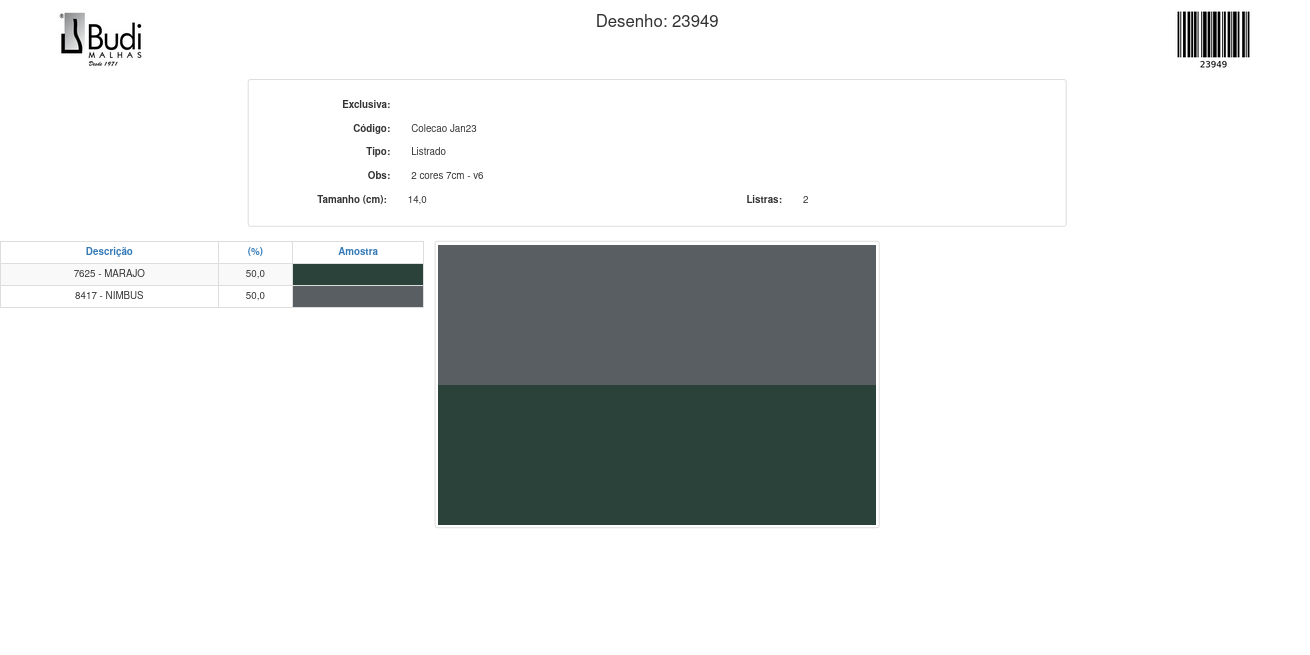The height and width of the screenshot is (655, 1310).
Task: Select the 7625 - MARAJO row description
Action: [109, 274]
